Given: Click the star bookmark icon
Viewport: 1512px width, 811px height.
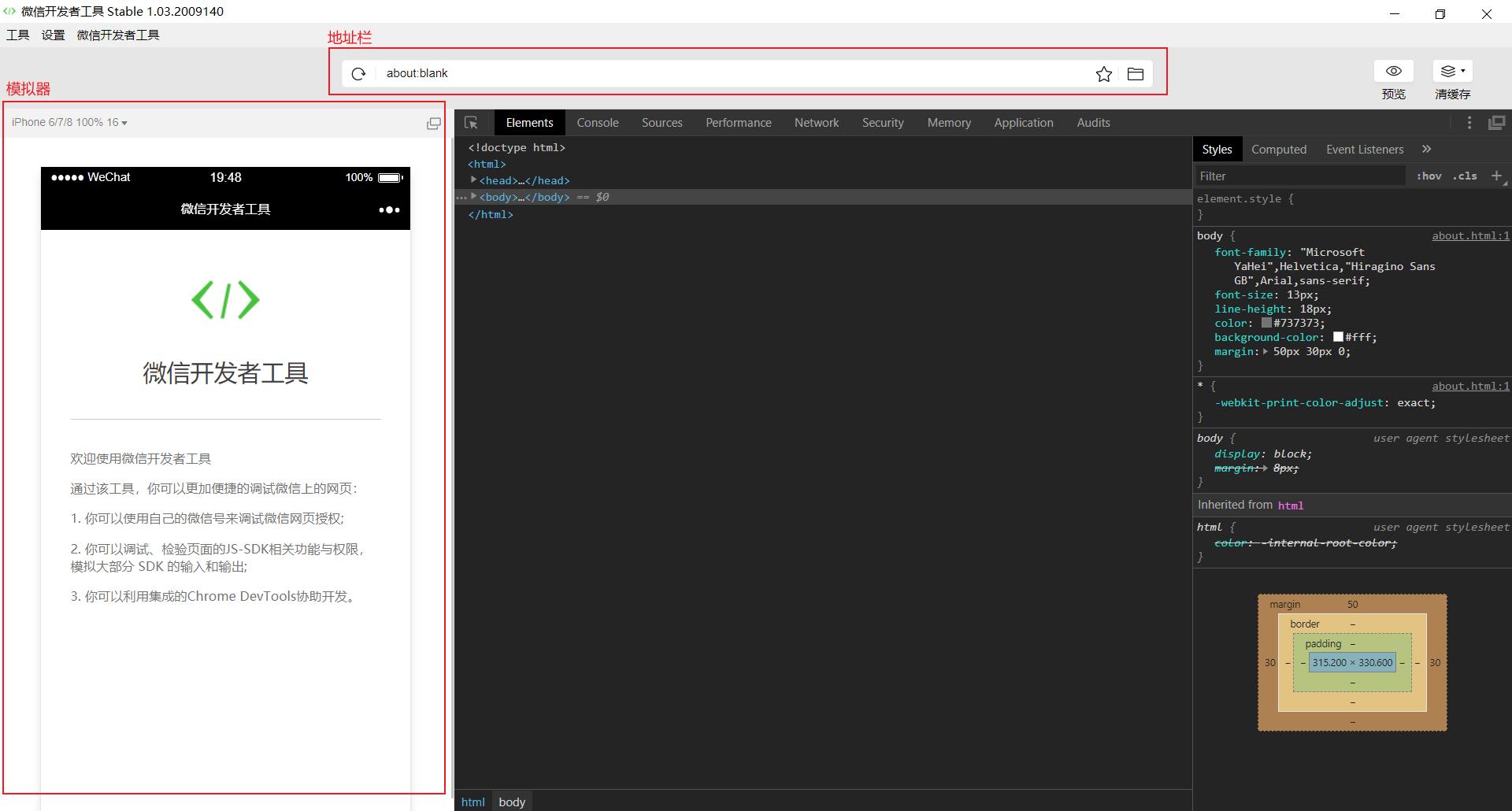Looking at the screenshot, I should point(1104,74).
